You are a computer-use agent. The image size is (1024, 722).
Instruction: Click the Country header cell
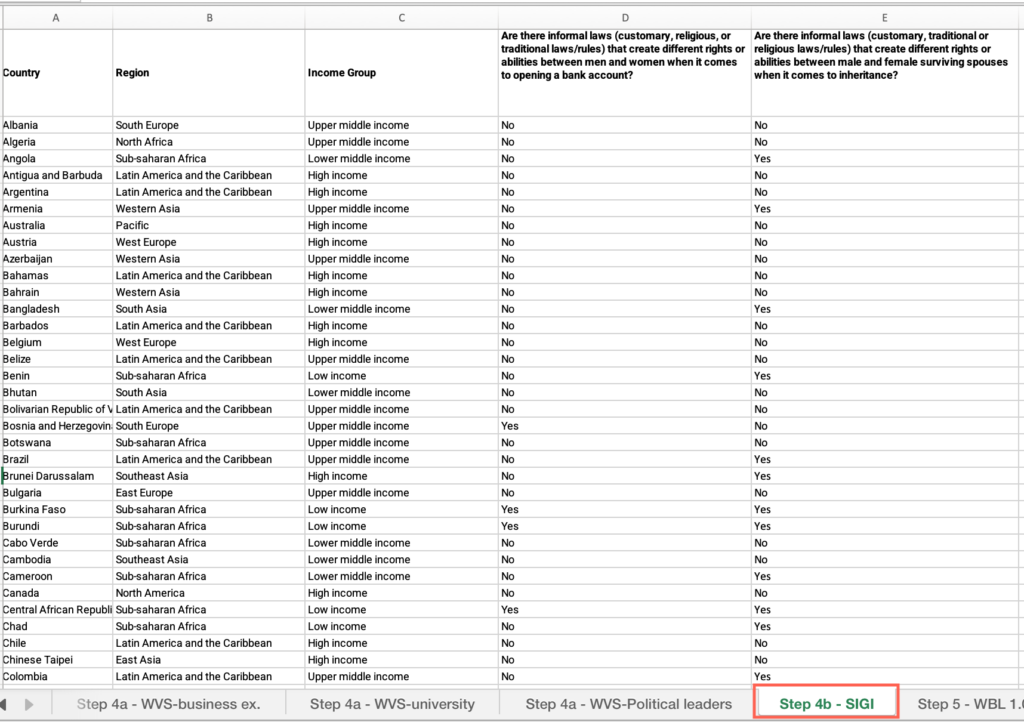click(57, 73)
